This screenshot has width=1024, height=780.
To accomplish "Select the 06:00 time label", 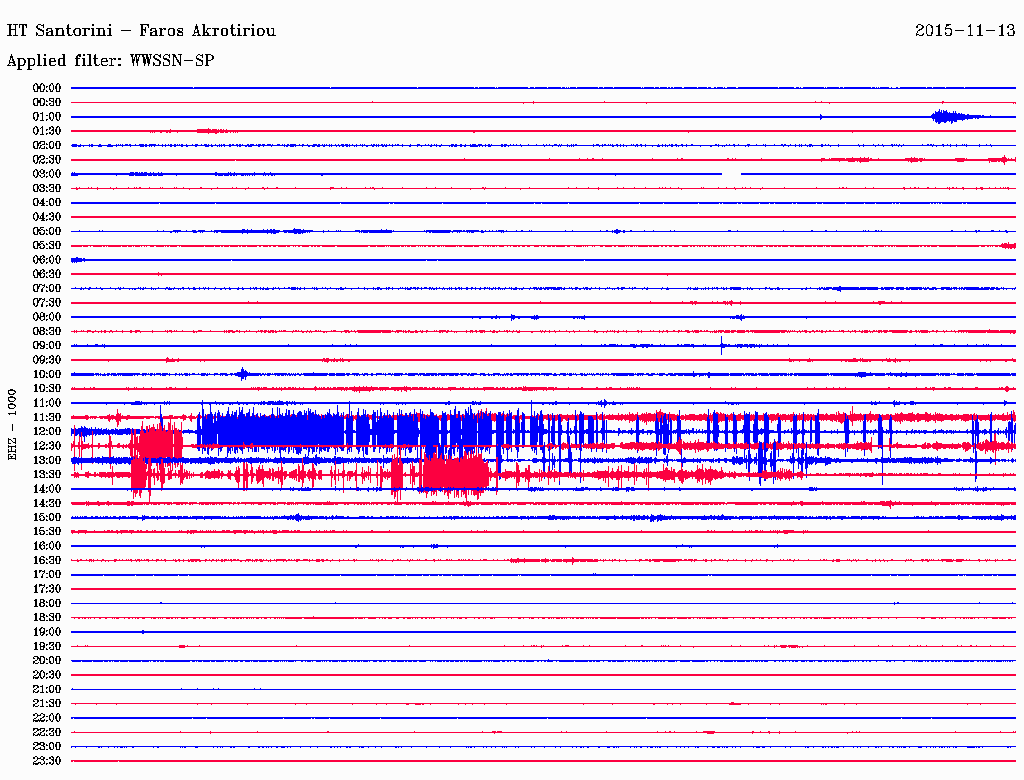I will pos(46,259).
